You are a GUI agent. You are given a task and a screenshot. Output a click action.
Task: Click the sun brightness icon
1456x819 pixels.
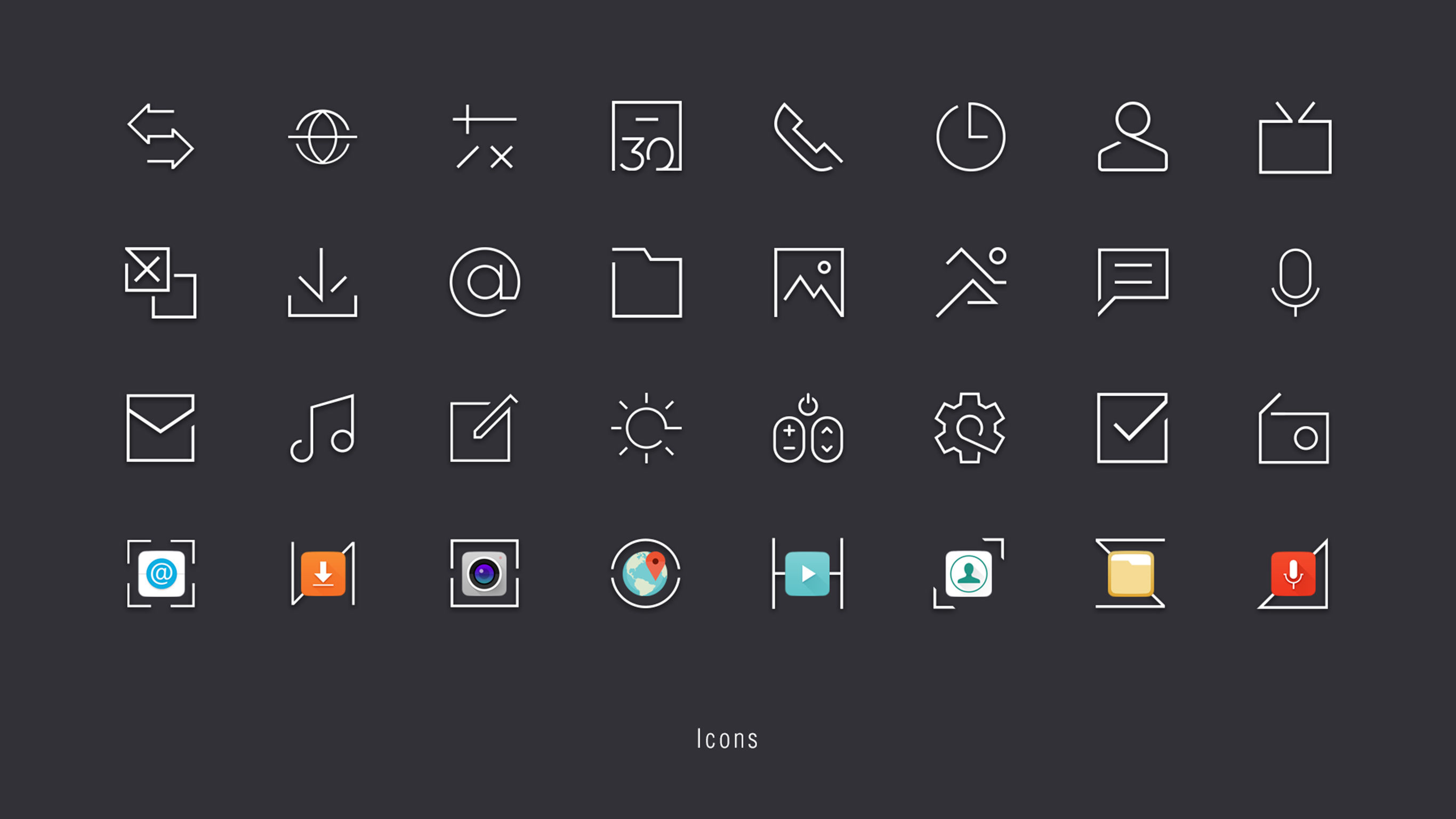(647, 428)
